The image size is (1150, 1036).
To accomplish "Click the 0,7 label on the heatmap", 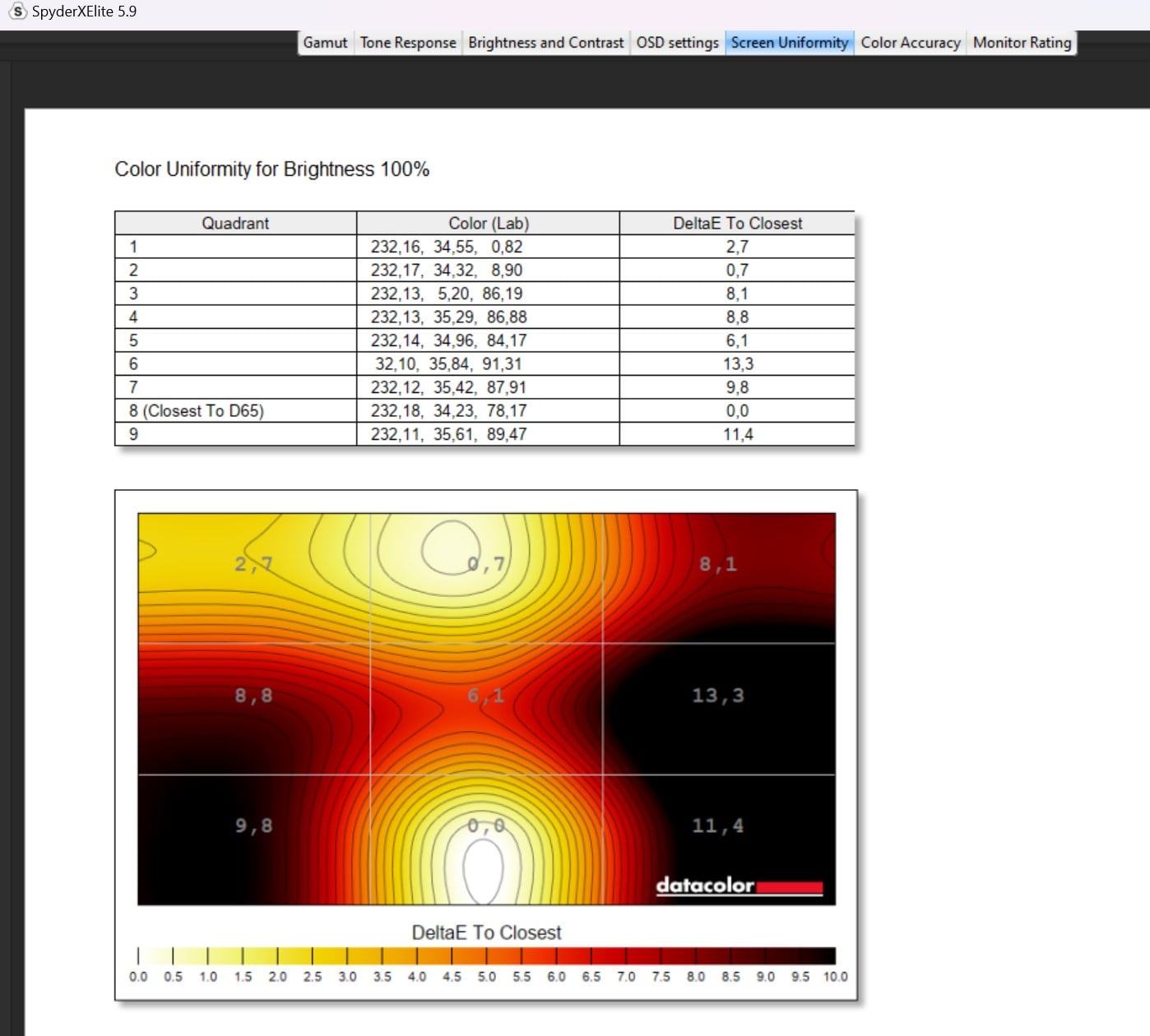I will 486,564.
